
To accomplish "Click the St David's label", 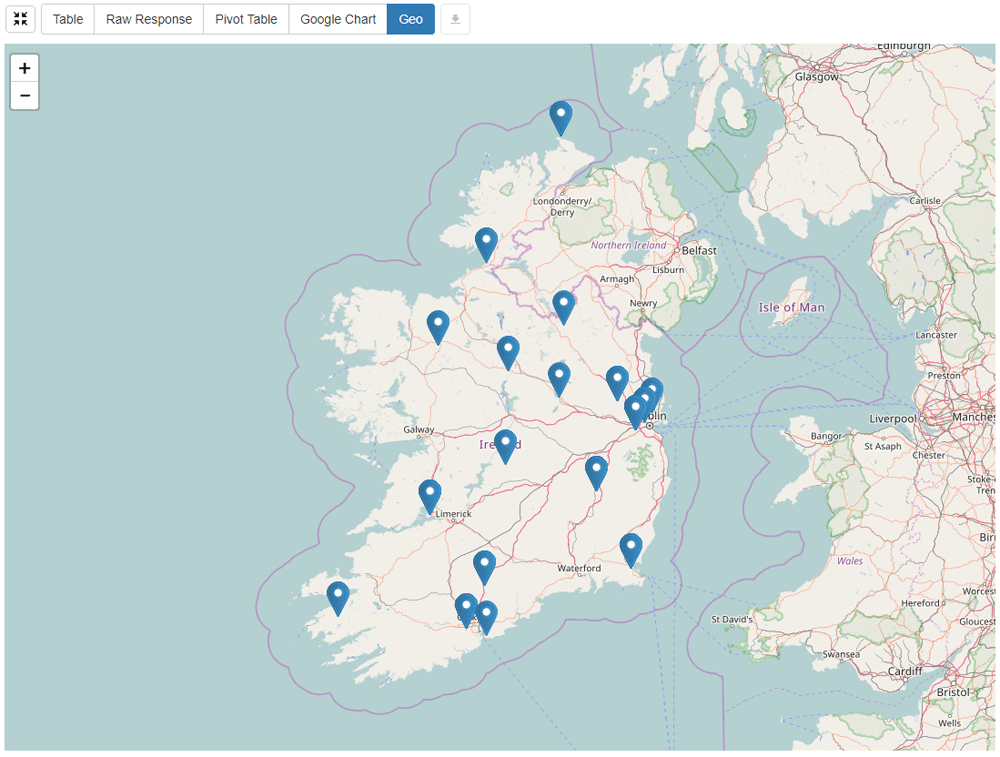I will (x=732, y=619).
